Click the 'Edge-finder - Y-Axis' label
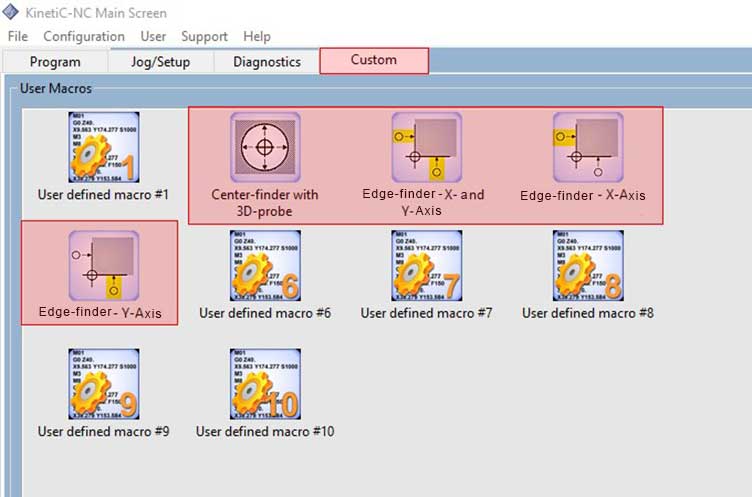Screen dimensions: 752x497 100,312
